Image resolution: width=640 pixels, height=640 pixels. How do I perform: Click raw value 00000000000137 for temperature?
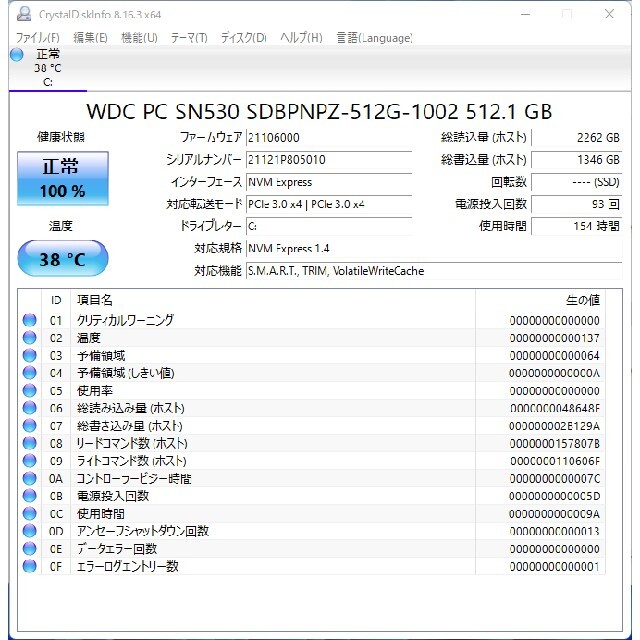(554, 338)
